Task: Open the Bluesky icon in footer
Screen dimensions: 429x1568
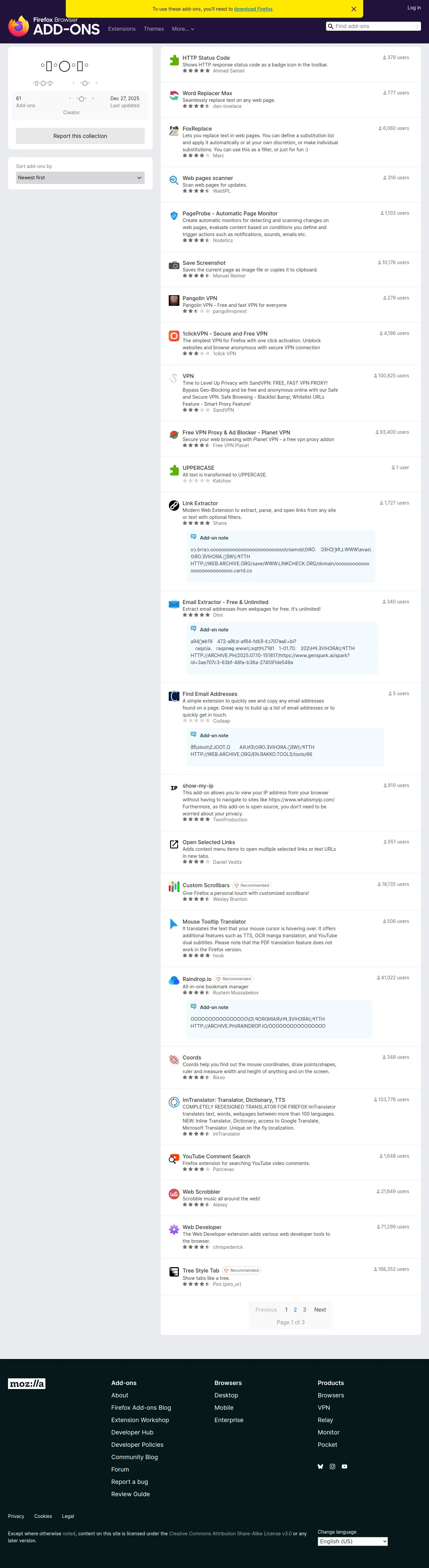Action: 320,1466
